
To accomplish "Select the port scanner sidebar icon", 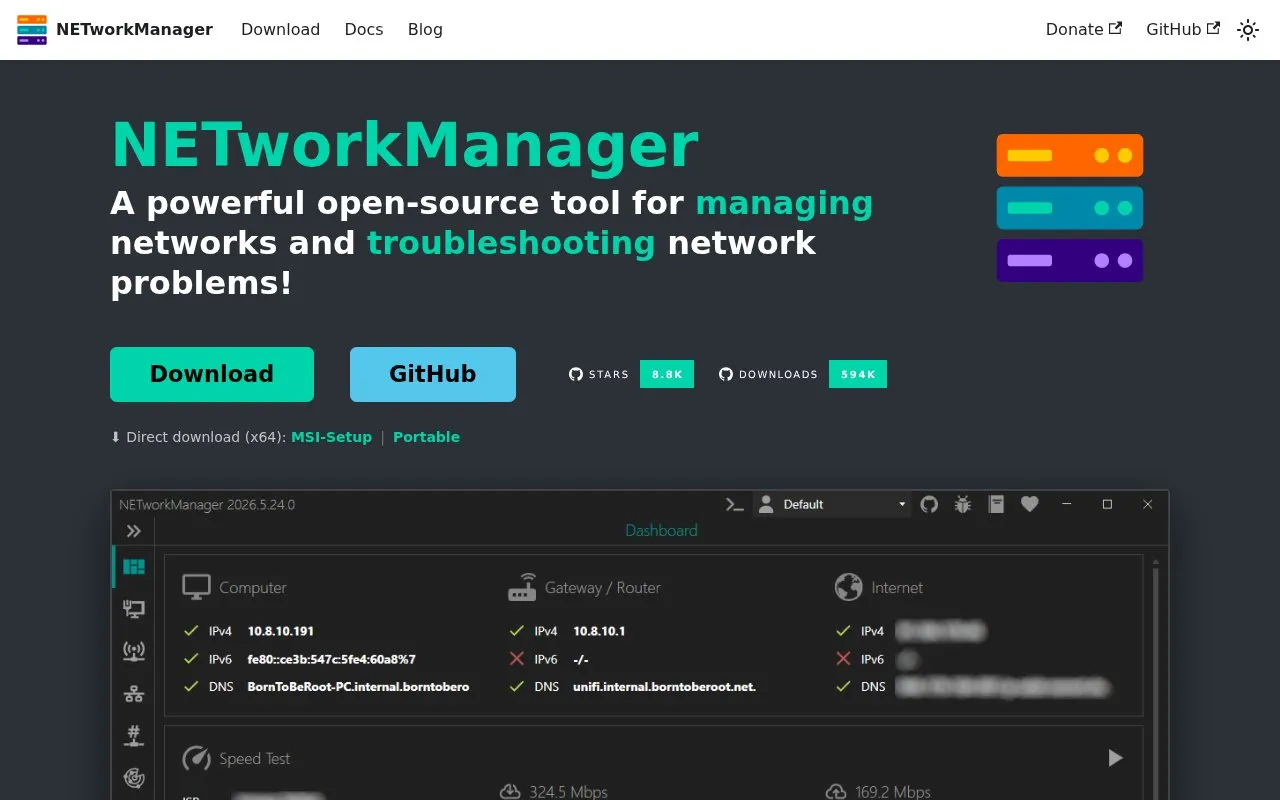I will (x=134, y=735).
